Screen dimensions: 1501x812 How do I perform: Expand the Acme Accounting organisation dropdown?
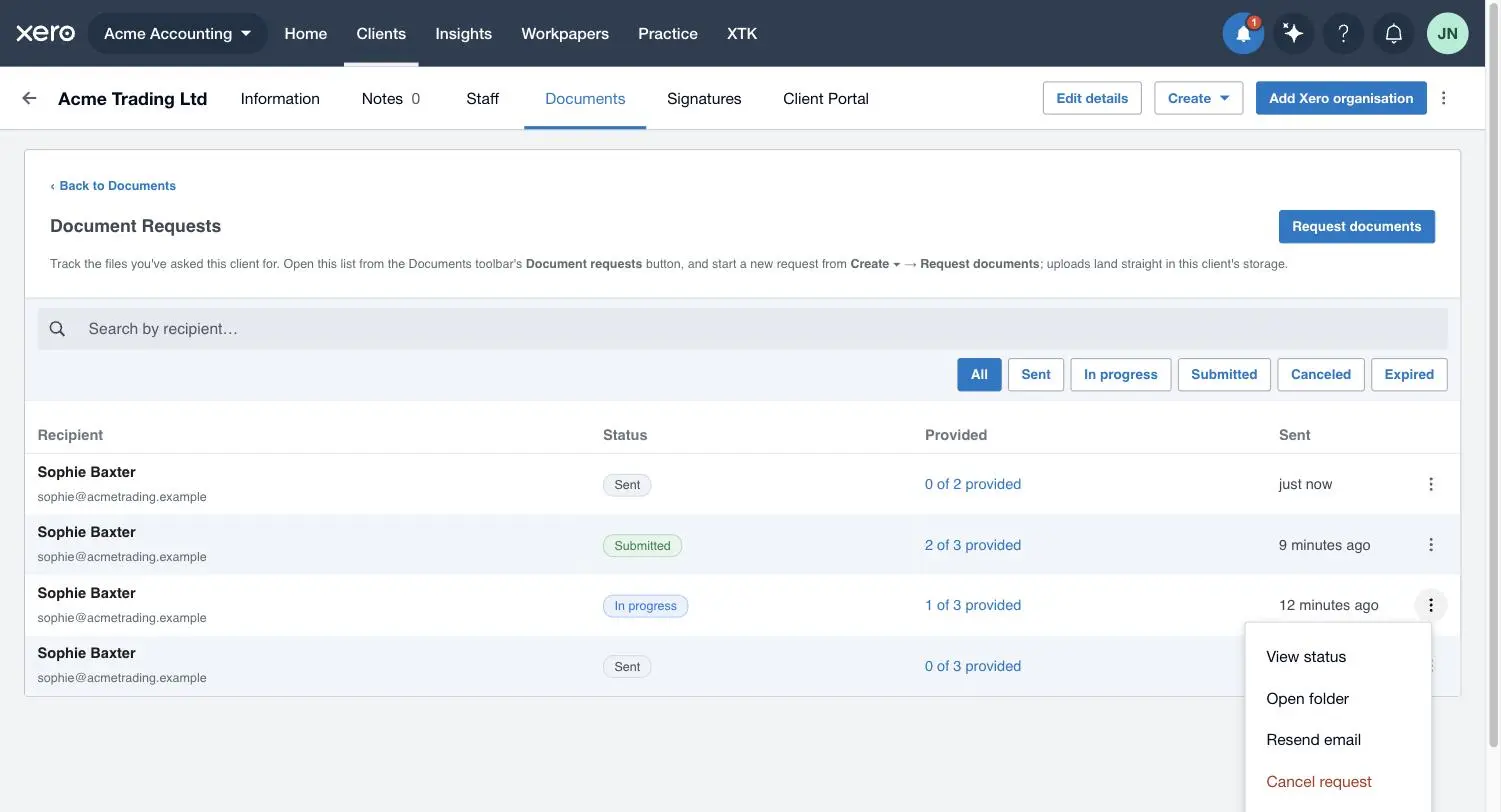click(x=178, y=33)
